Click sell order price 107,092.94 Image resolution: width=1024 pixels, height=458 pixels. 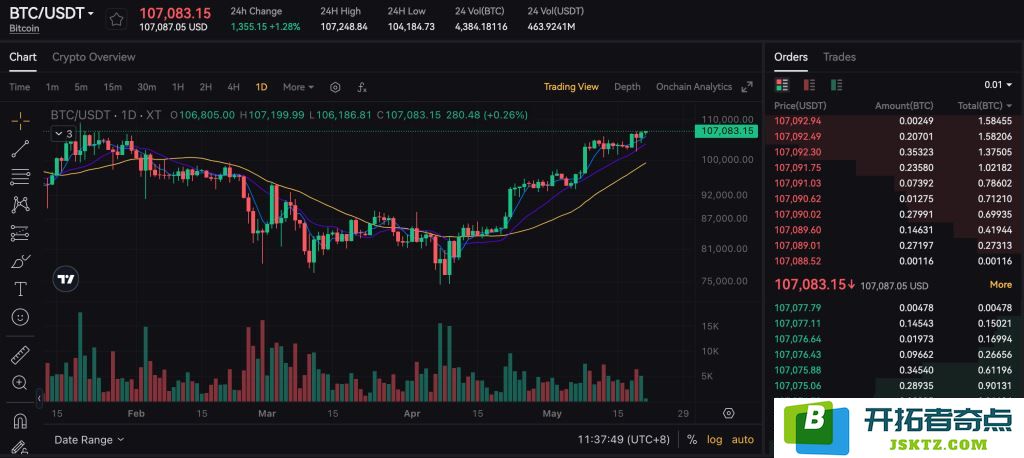pyautogui.click(x=797, y=120)
